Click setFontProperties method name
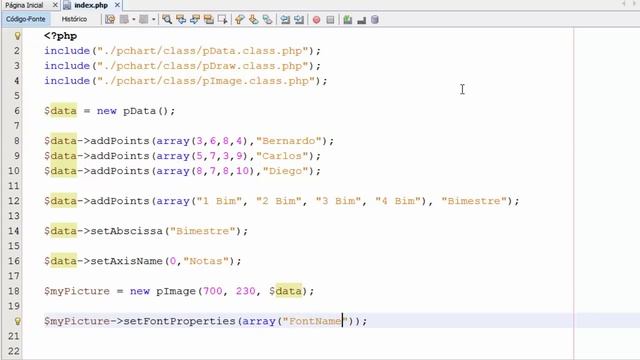This screenshot has height=360, width=640. pos(179,321)
